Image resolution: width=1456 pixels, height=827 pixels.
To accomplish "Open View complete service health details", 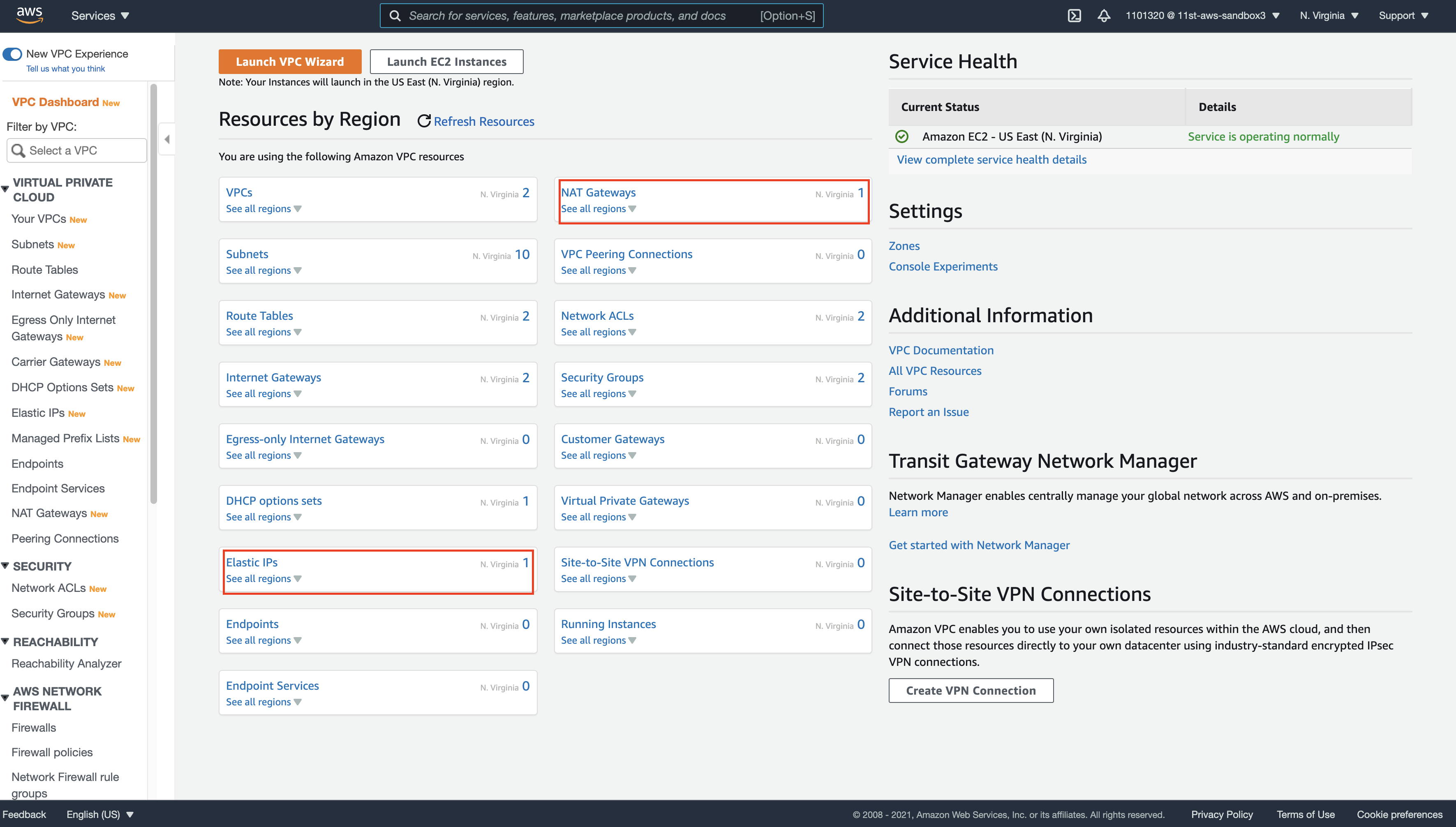I will click(991, 159).
